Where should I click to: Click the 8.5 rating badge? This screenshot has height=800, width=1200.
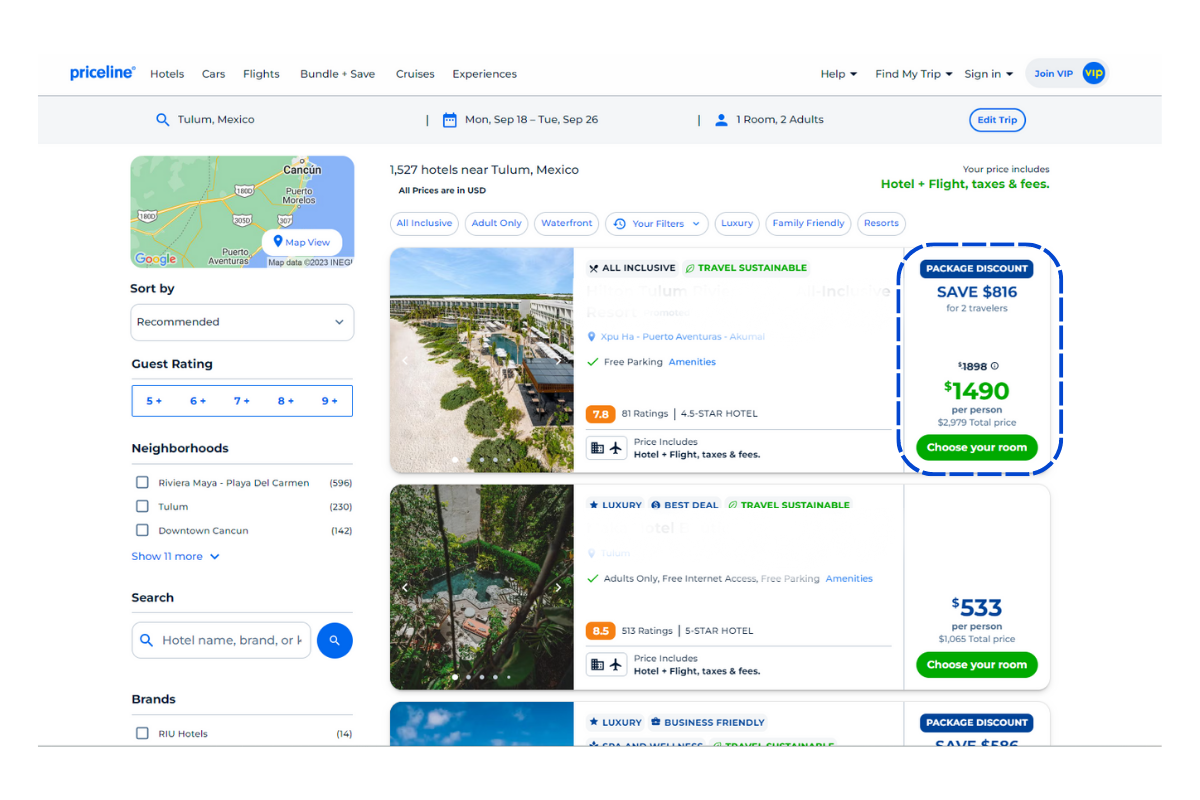click(601, 631)
